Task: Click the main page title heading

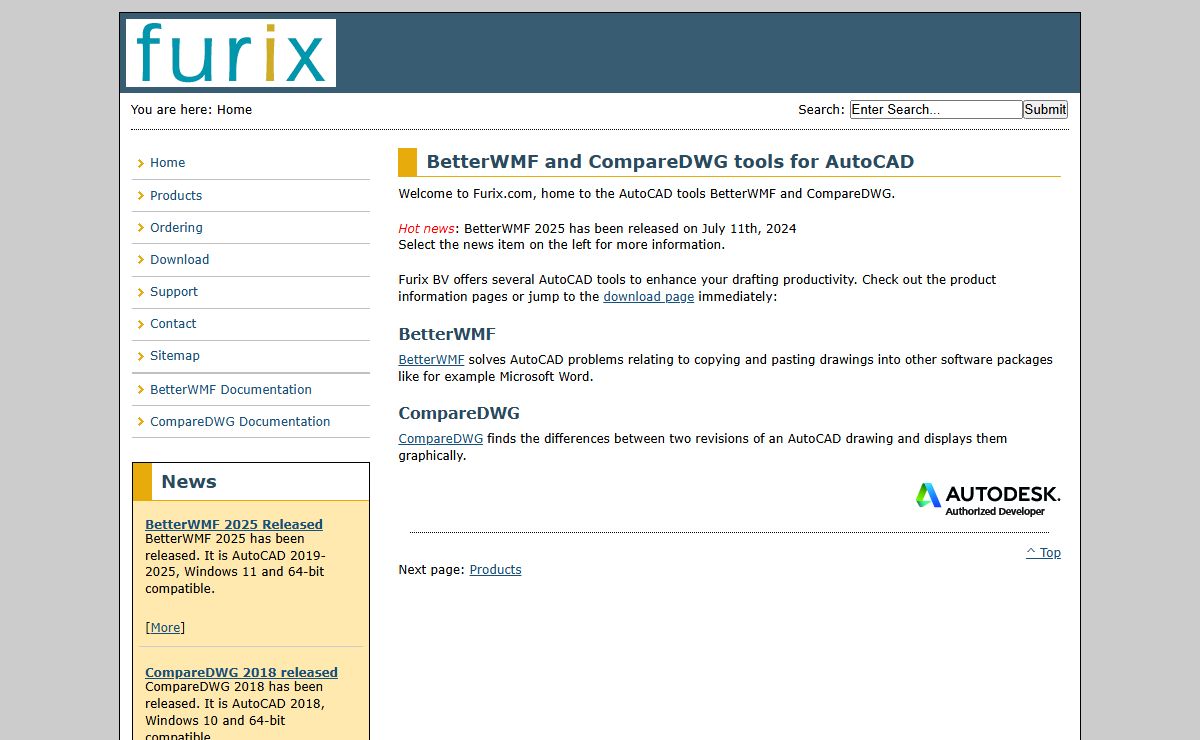Action: [670, 162]
